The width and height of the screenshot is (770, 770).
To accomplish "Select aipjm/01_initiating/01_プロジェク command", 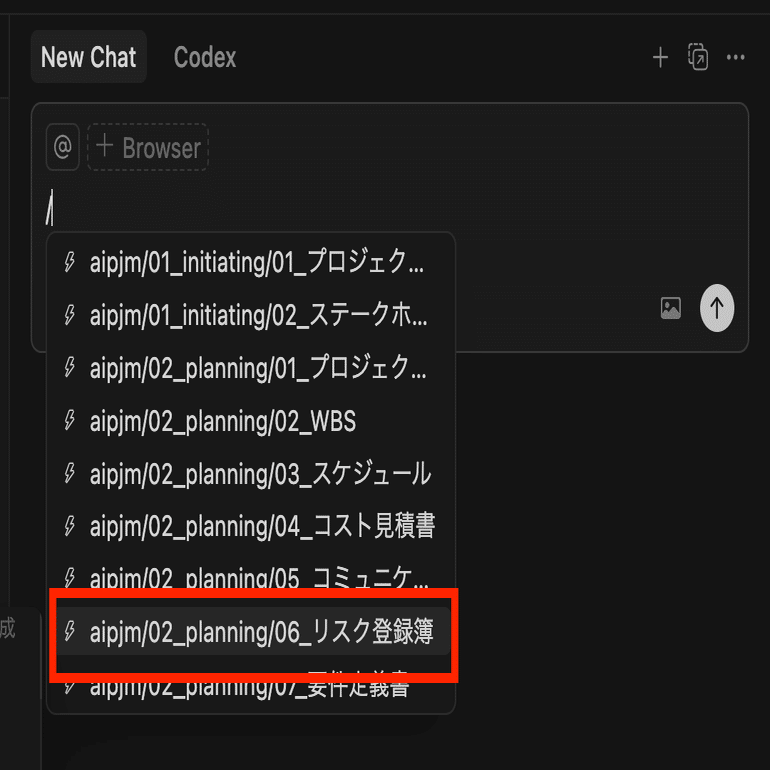I will coord(250,262).
